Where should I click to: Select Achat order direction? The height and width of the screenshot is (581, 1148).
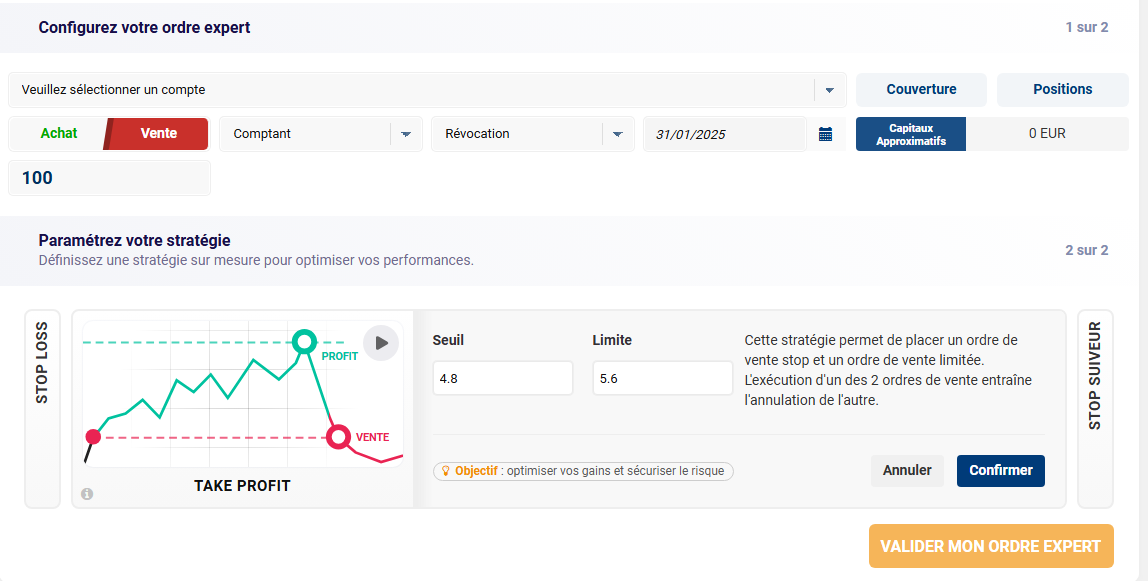(59, 134)
